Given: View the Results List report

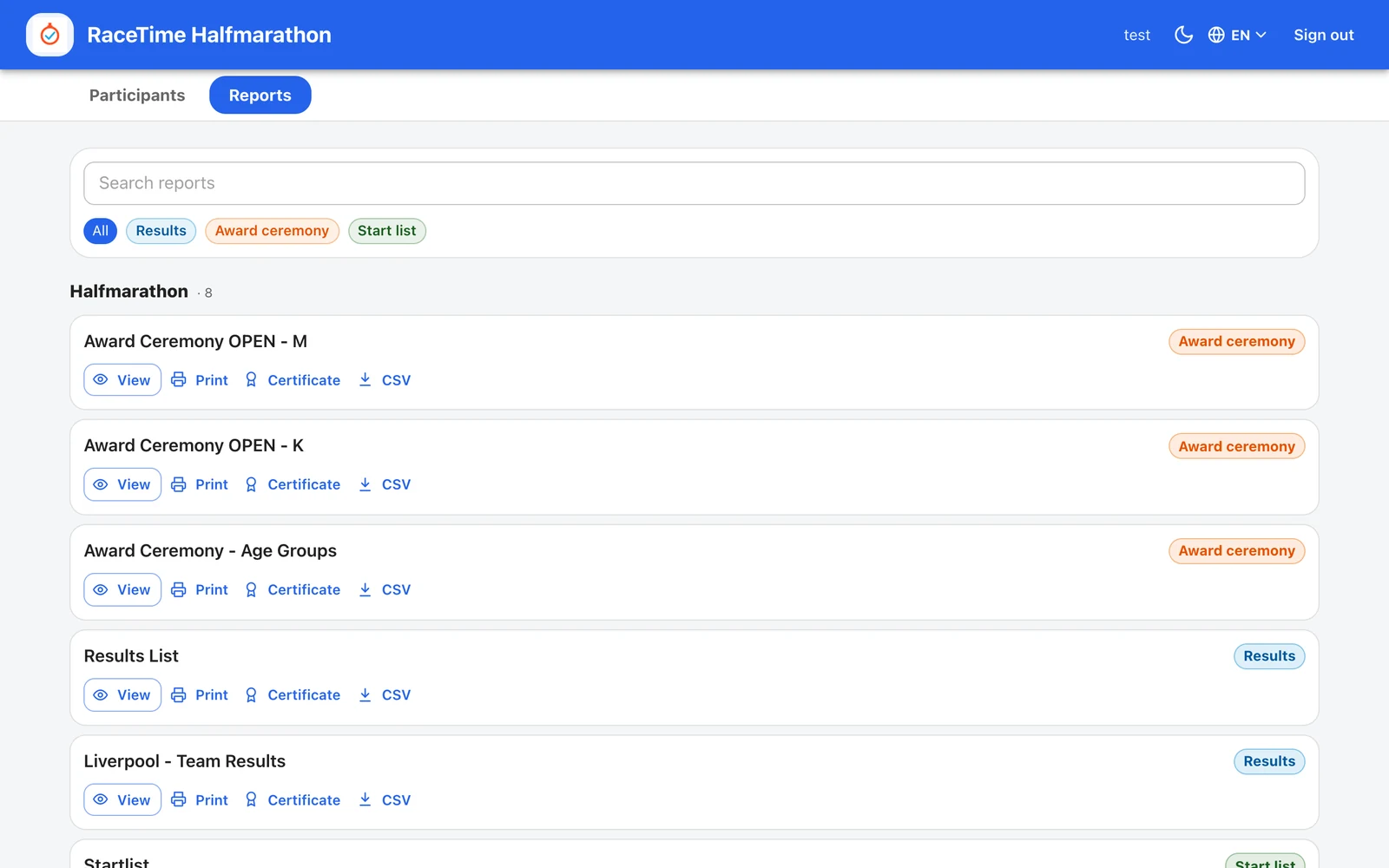Looking at the screenshot, I should coord(122,695).
